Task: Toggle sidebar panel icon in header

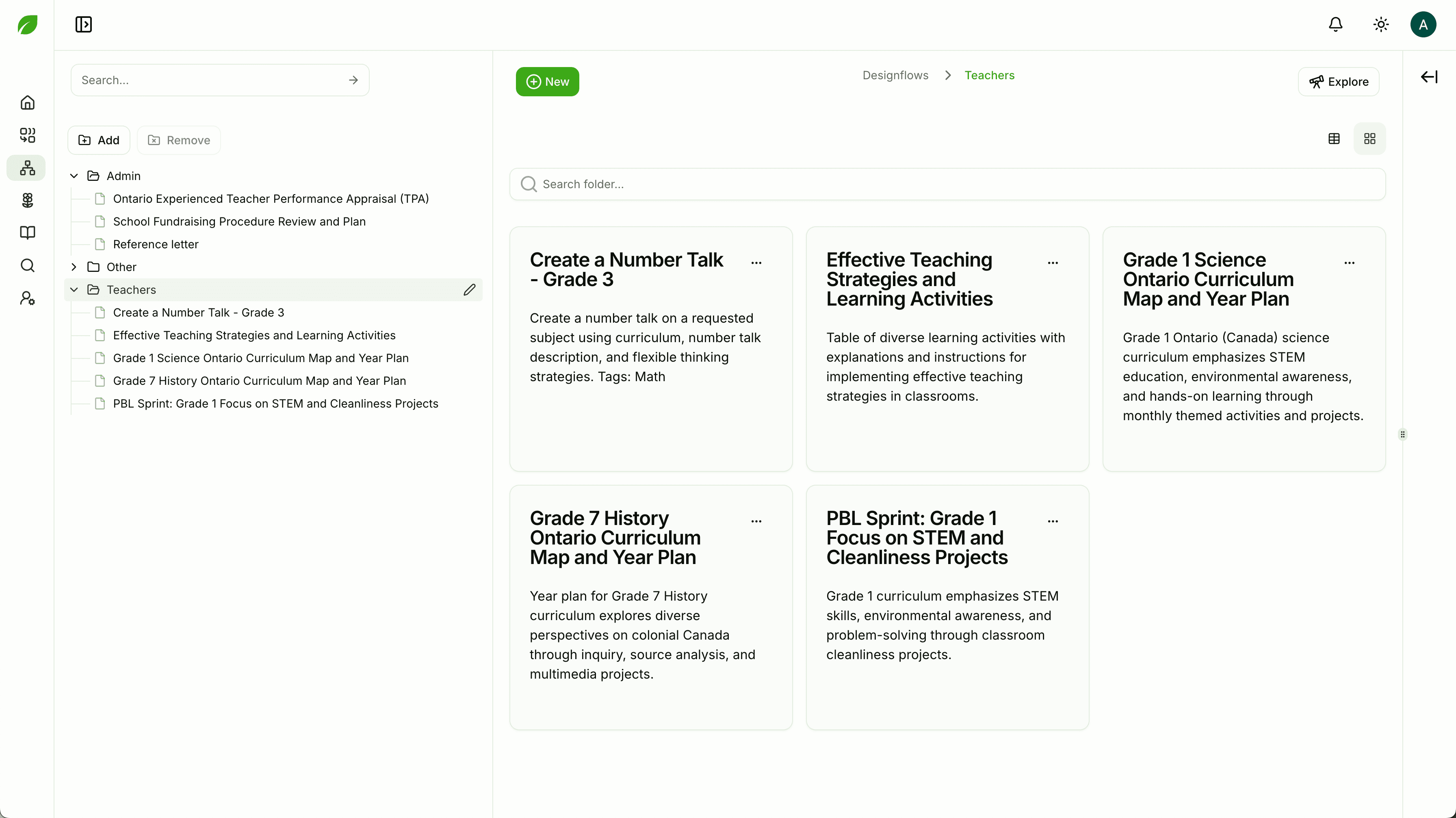Action: (x=84, y=24)
